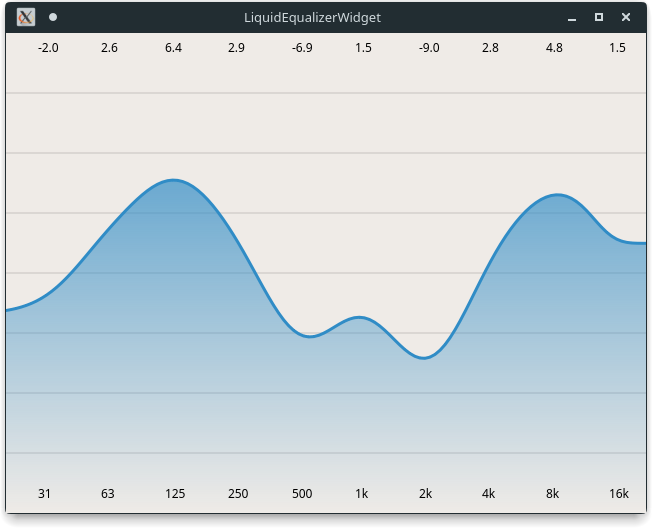This screenshot has height=528, width=652.
Task: Click the 1k band label
Action: 362,493
